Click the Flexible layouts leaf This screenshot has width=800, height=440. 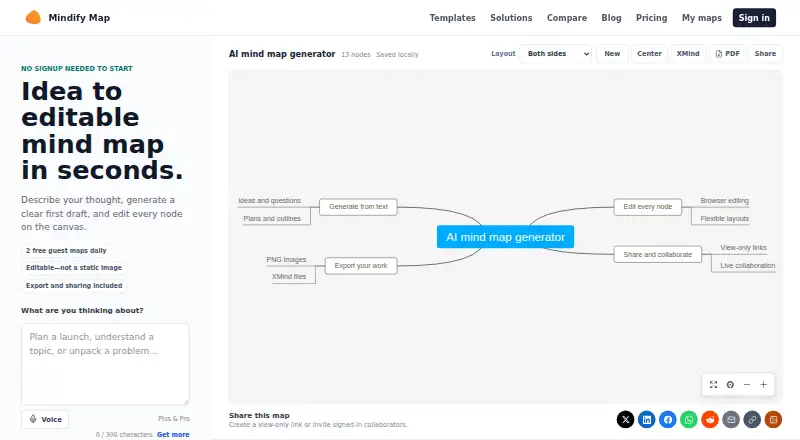click(x=724, y=218)
